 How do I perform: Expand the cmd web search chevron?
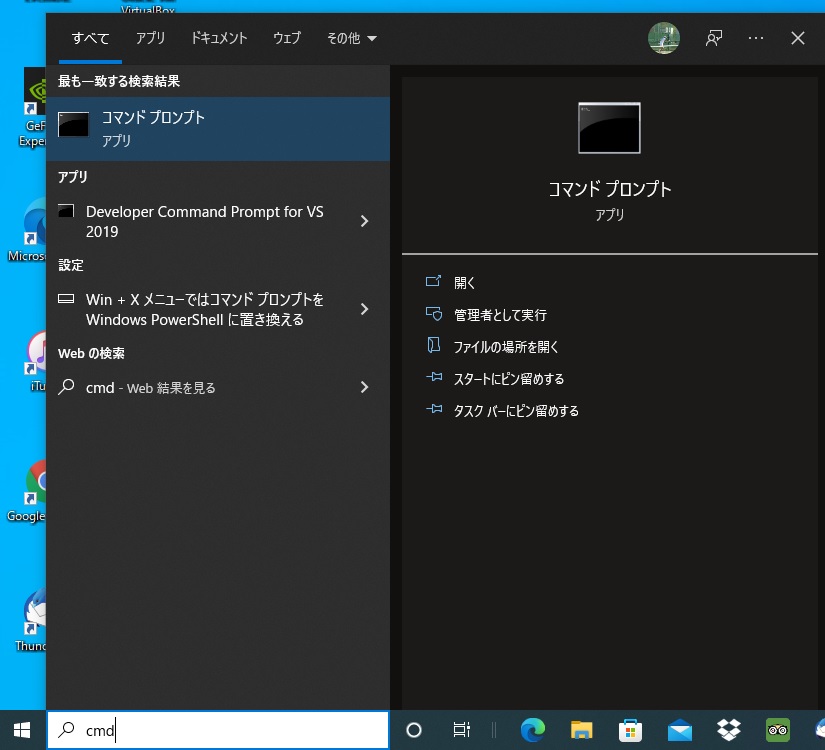(364, 387)
